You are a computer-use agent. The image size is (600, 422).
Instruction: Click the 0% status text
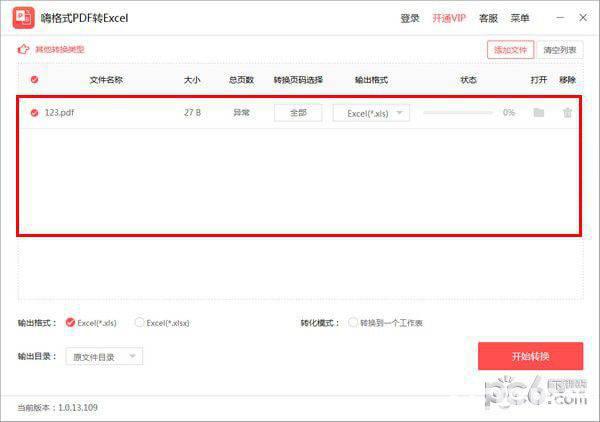pos(509,112)
